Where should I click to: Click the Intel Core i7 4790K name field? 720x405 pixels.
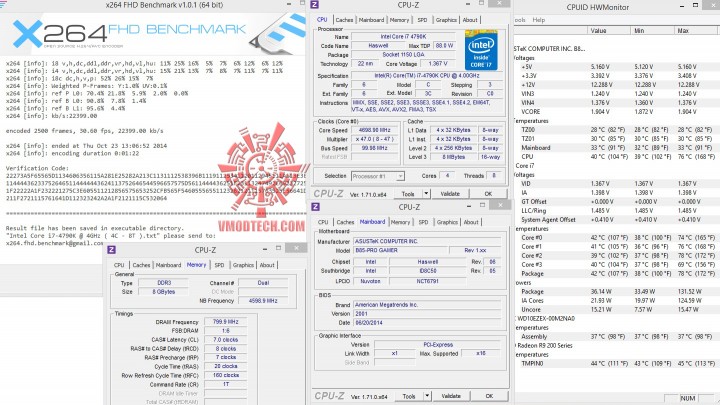point(403,36)
